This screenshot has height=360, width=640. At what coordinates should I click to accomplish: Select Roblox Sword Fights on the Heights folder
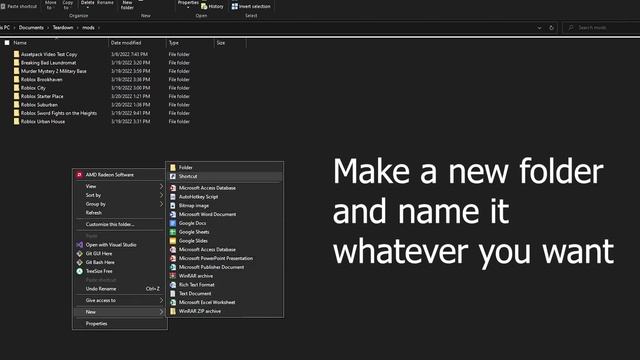pyautogui.click(x=59, y=113)
